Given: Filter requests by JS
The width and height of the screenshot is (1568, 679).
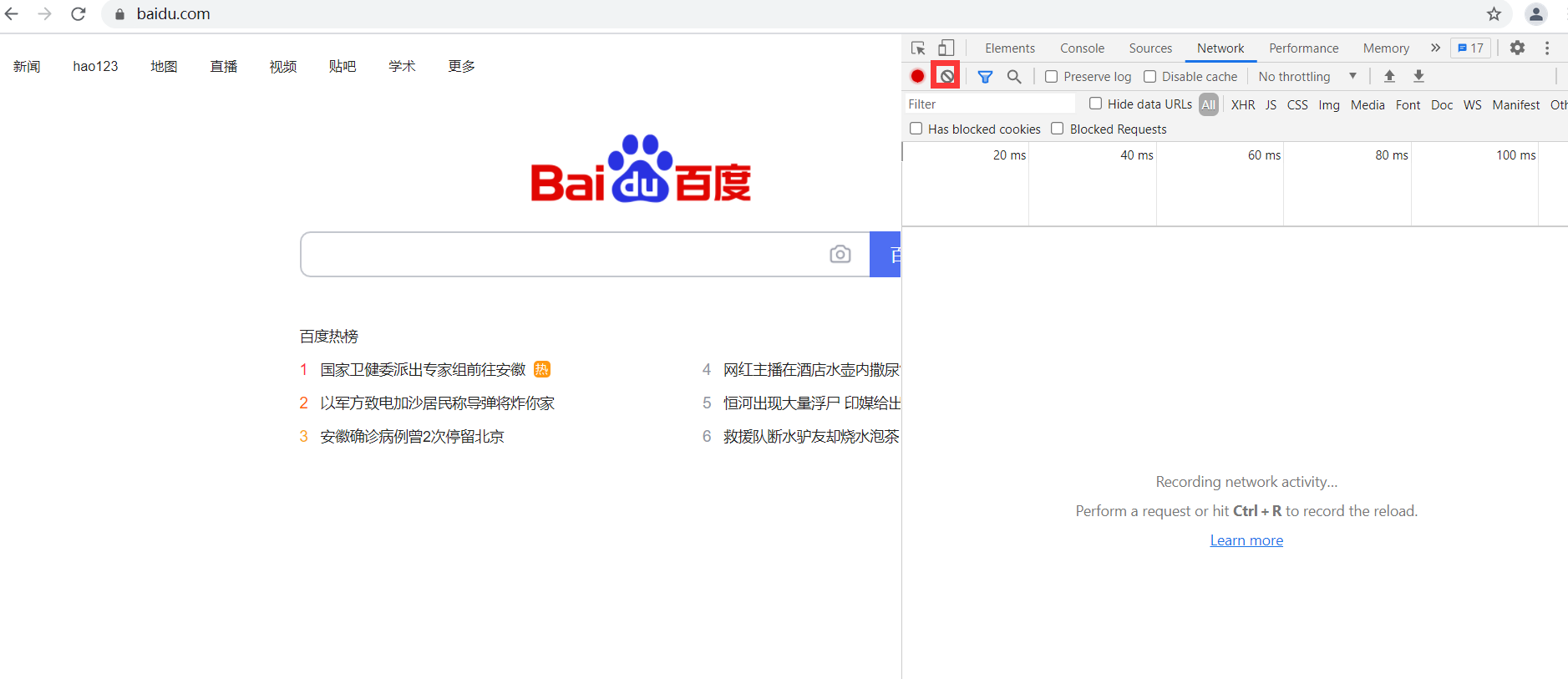Looking at the screenshot, I should (1271, 104).
